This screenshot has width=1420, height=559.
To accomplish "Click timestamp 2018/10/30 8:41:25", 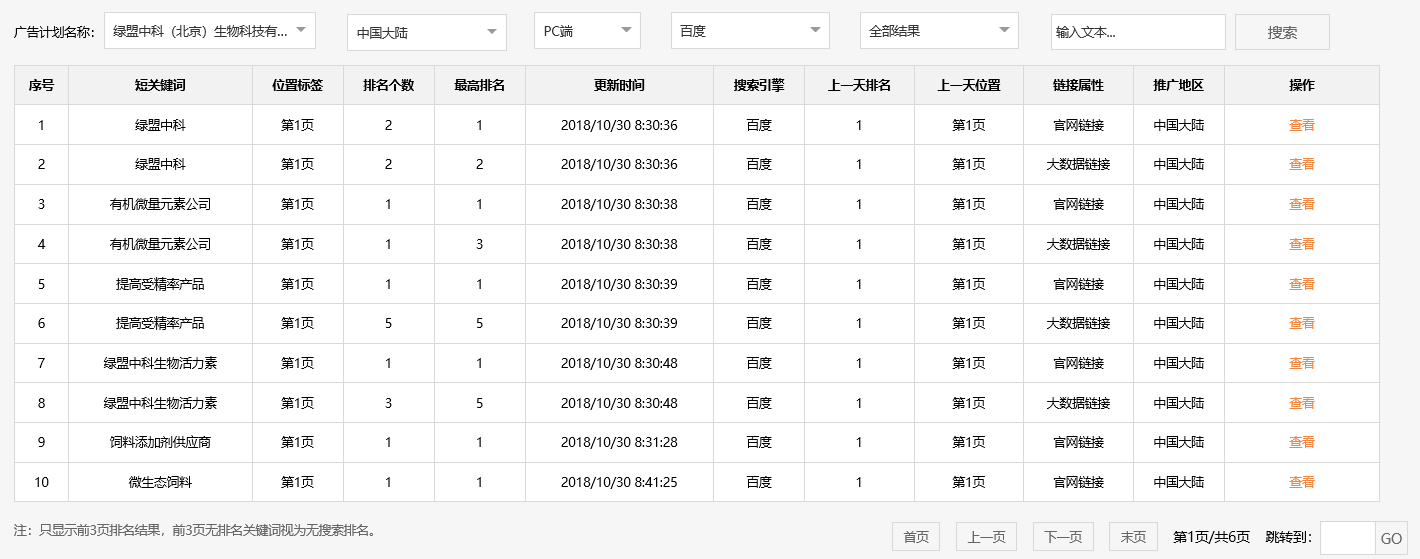I will tap(619, 482).
